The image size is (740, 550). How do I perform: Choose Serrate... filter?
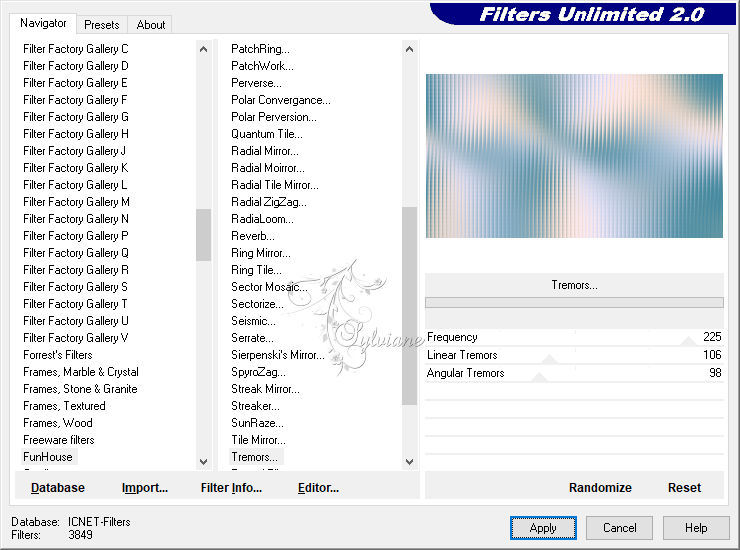point(252,338)
